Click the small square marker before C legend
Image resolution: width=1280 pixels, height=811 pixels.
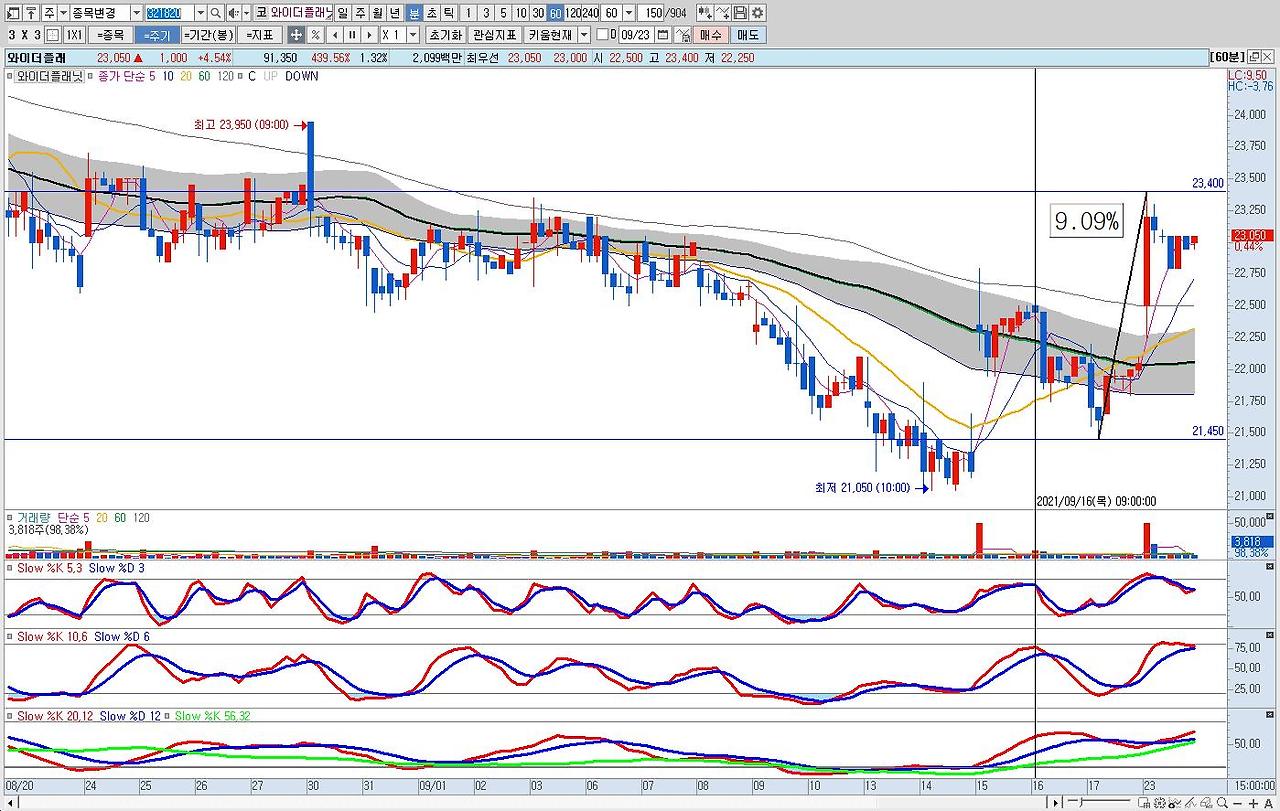pos(242,76)
